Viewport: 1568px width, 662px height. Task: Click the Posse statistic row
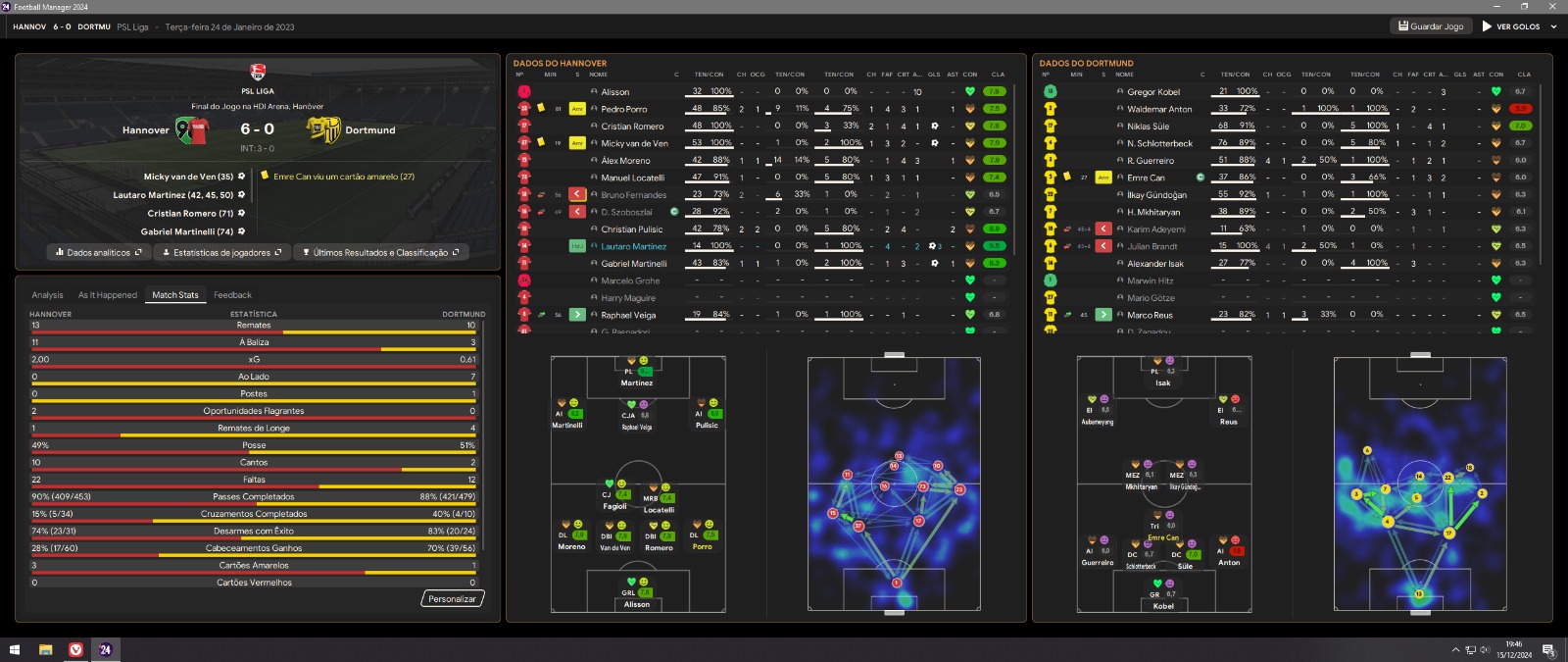tap(254, 447)
